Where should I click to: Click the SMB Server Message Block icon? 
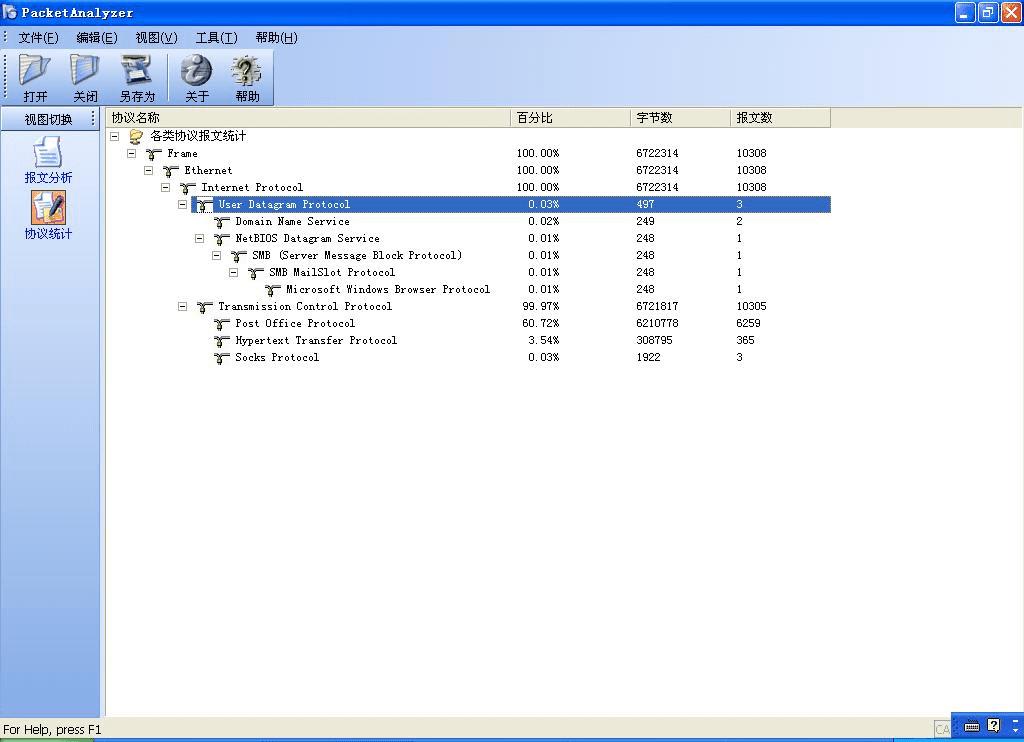238,256
